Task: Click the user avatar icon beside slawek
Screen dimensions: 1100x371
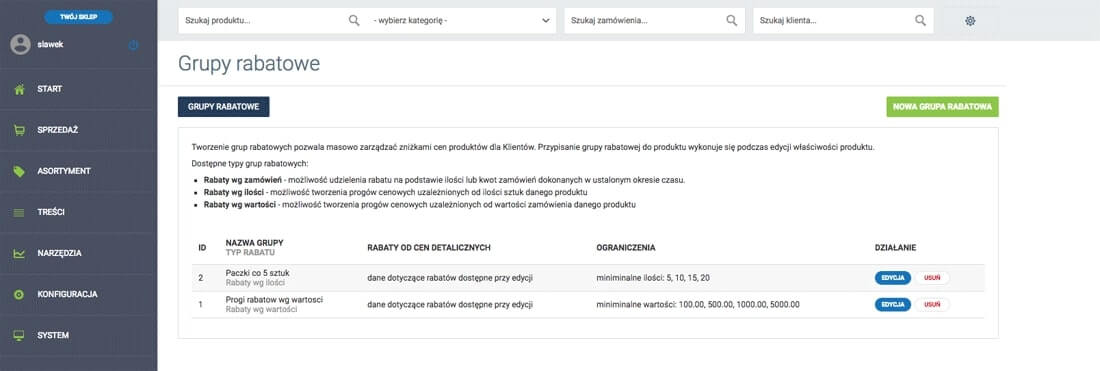Action: (20, 45)
